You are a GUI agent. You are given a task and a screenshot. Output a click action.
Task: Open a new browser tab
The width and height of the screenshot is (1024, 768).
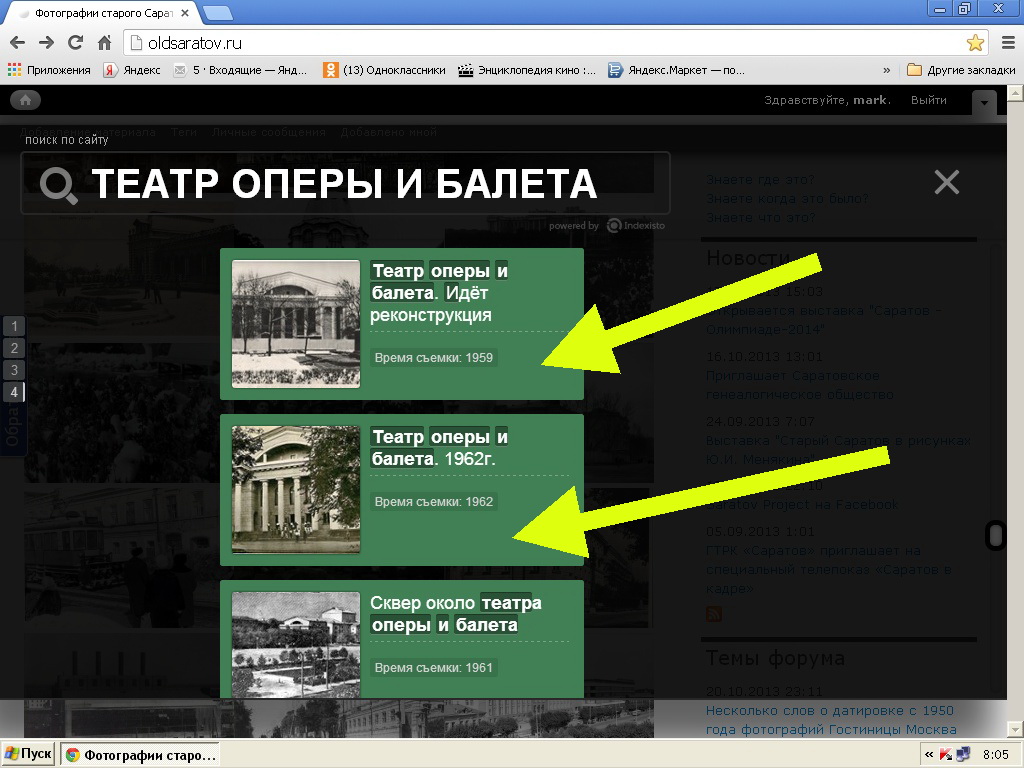click(217, 13)
